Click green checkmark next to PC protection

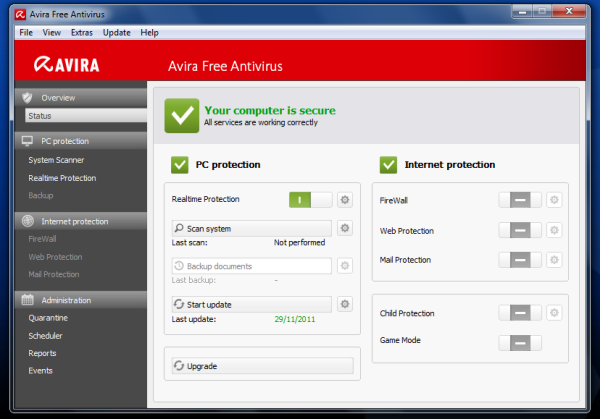coord(180,164)
